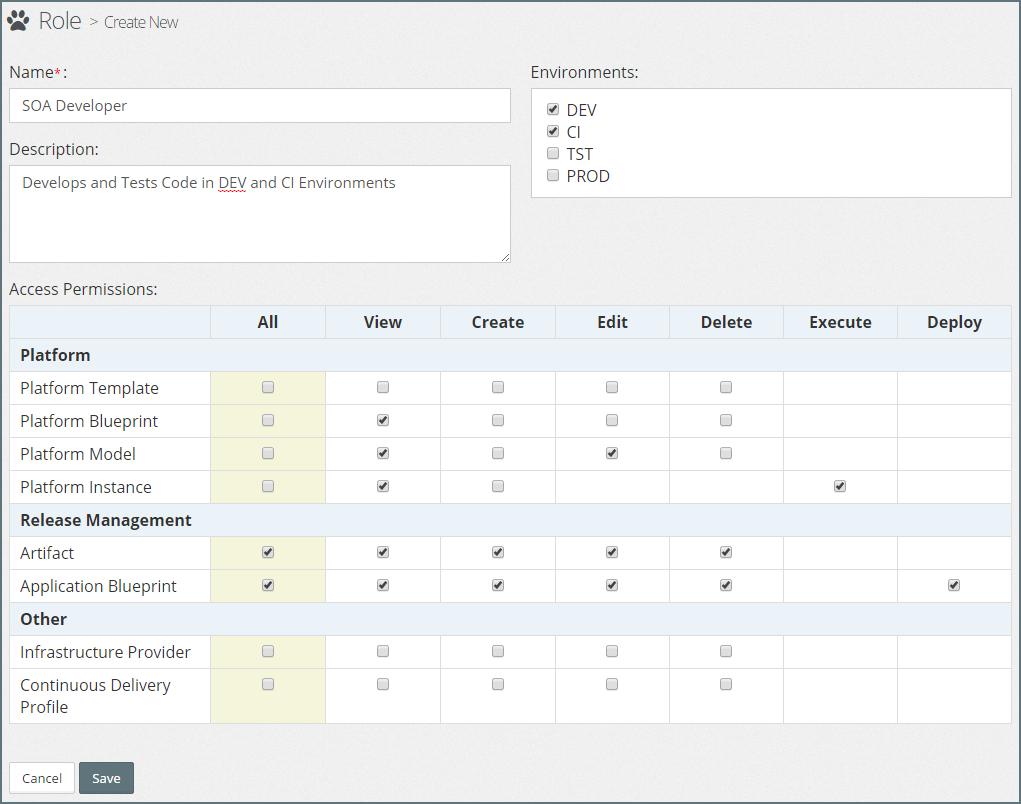Click the Cancel button
This screenshot has height=804, width=1021.
click(42, 778)
